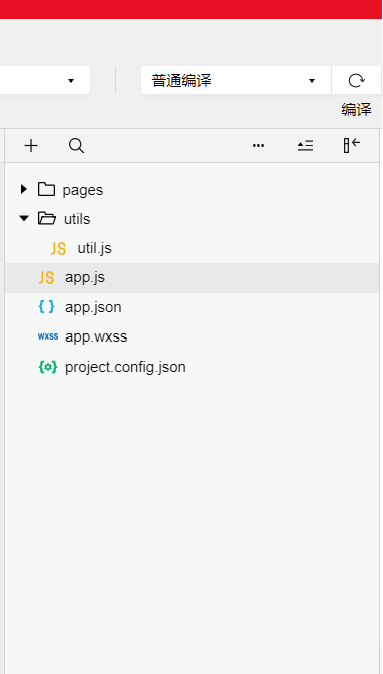
Task: Open app.wxss file
Action: click(192, 337)
